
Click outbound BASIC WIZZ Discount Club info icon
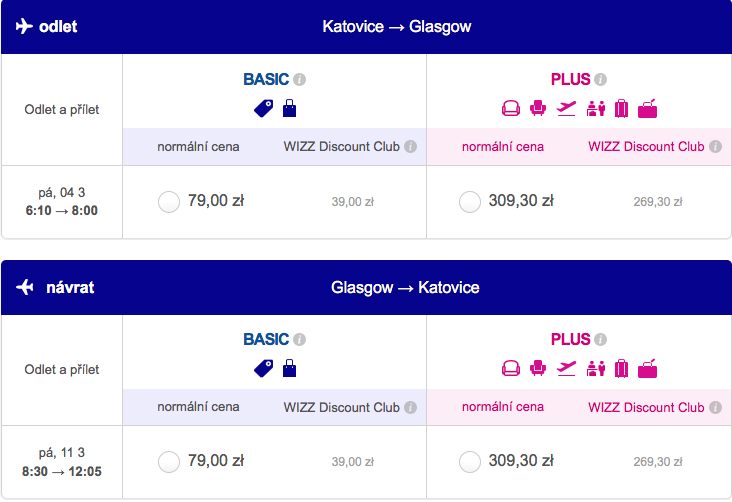tap(410, 147)
